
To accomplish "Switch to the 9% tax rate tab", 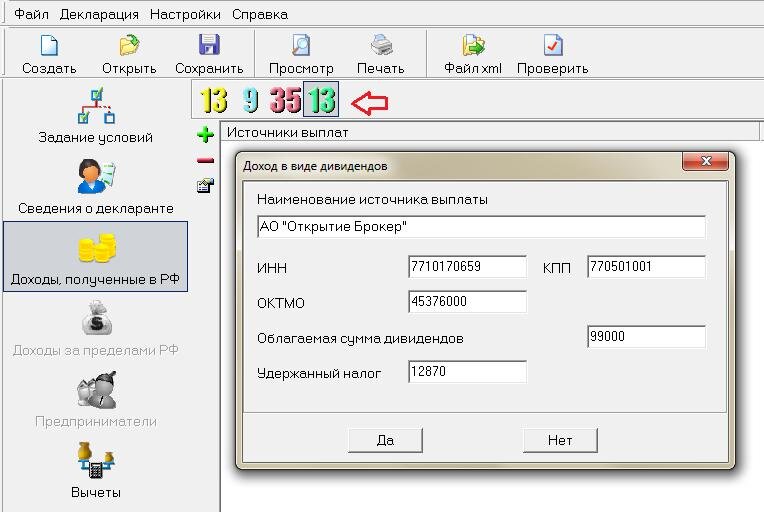I will (x=250, y=100).
